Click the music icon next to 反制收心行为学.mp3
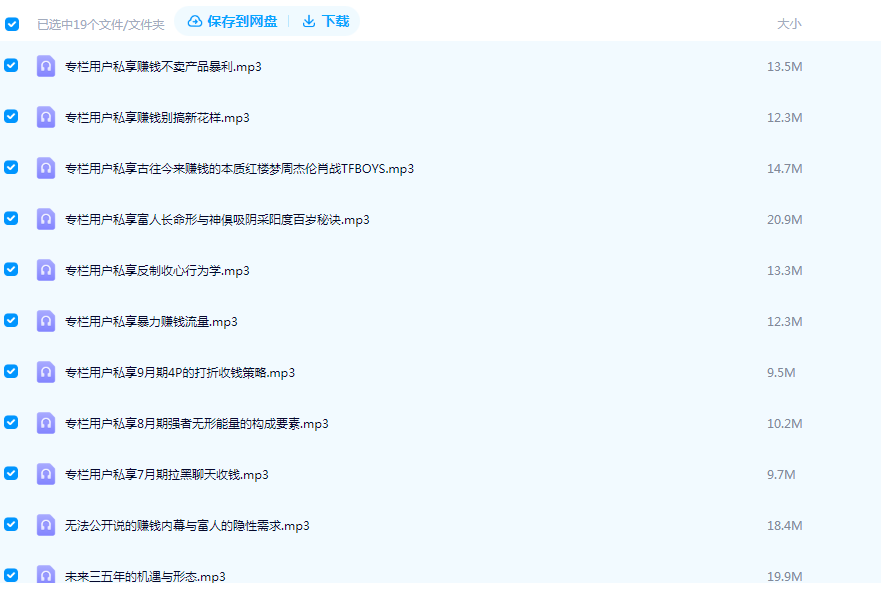The width and height of the screenshot is (881, 599). click(46, 271)
